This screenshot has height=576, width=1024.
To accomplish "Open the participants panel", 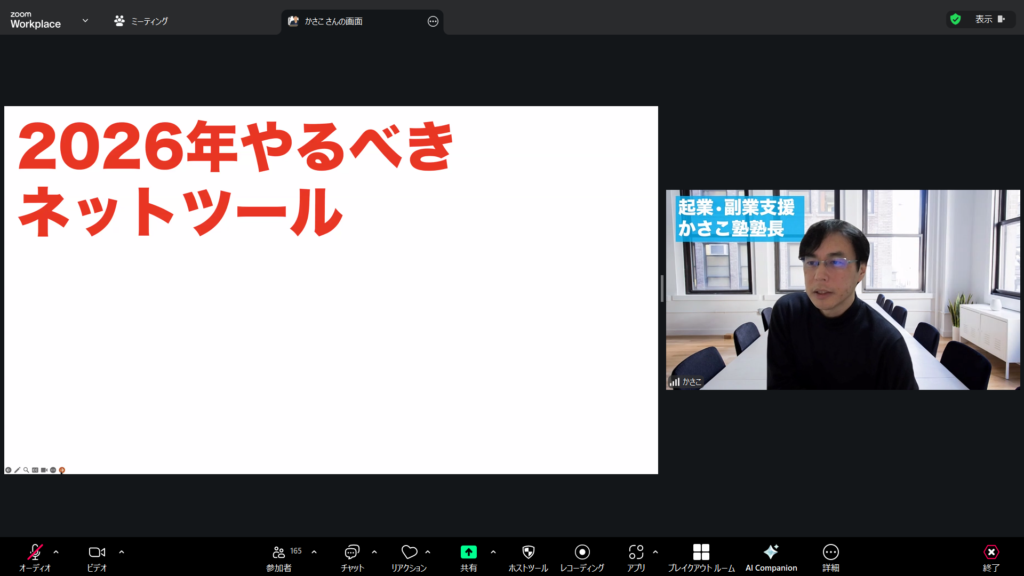I will coord(279,552).
